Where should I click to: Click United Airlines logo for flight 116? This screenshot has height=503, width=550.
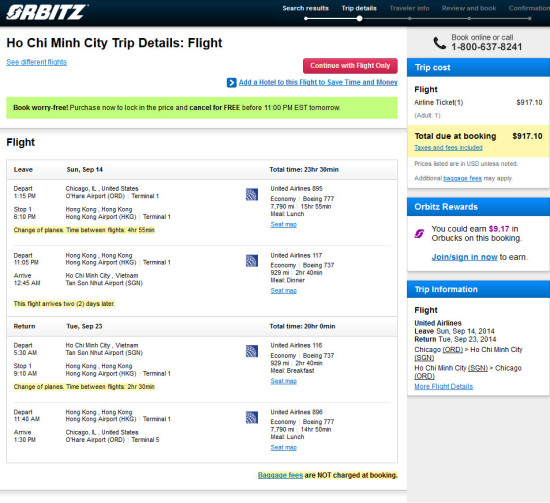252,351
